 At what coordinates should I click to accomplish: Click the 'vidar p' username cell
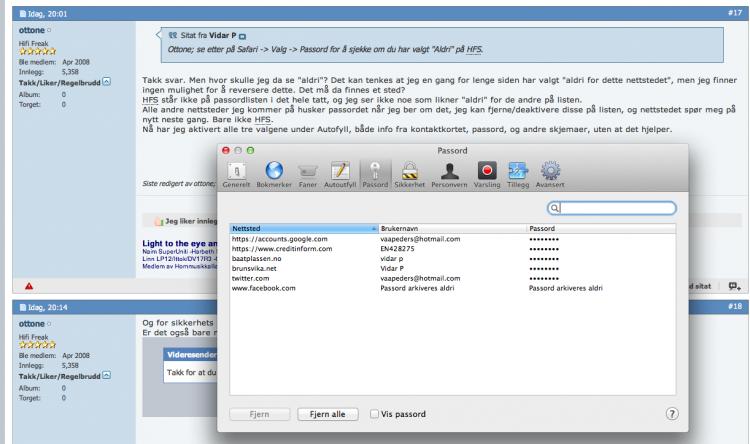392,258
